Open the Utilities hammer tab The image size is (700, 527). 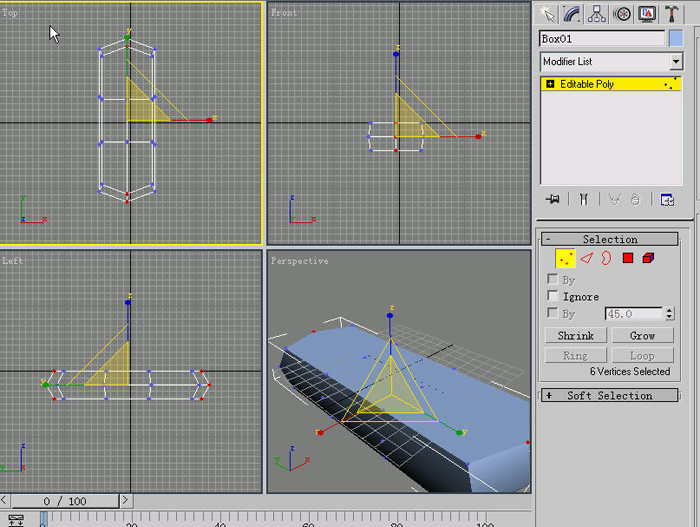coord(671,13)
